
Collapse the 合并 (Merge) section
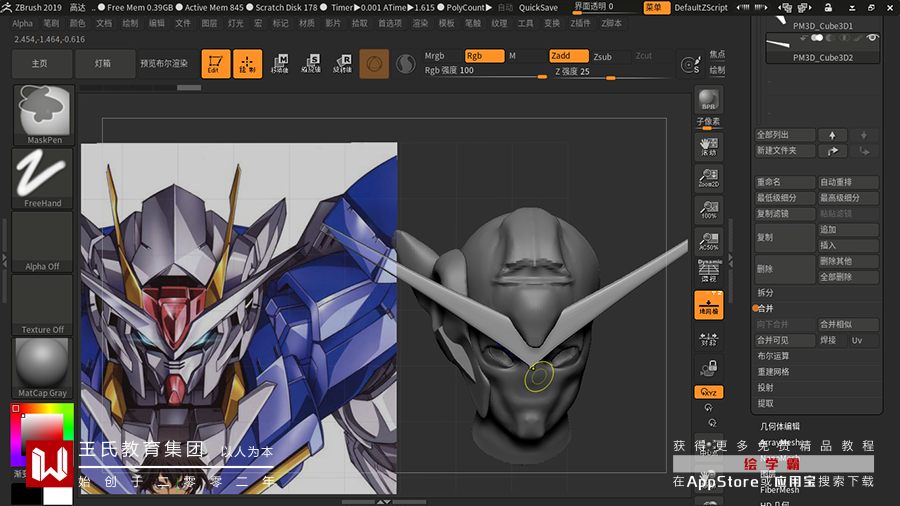pos(766,309)
